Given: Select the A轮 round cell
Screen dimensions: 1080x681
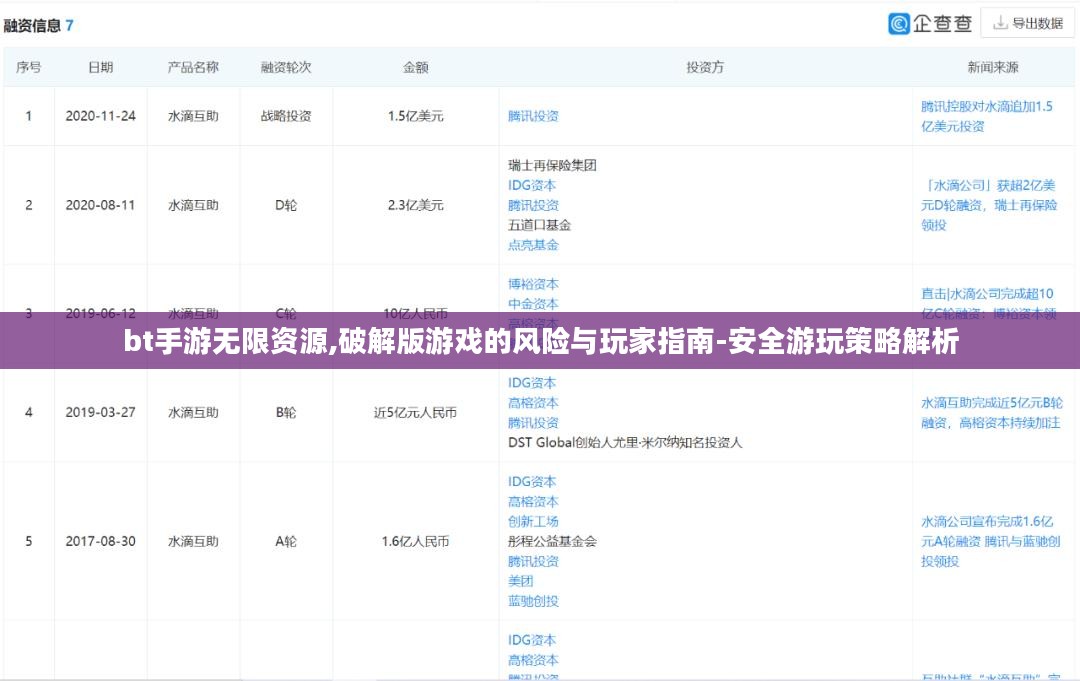Looking at the screenshot, I should (x=286, y=541).
